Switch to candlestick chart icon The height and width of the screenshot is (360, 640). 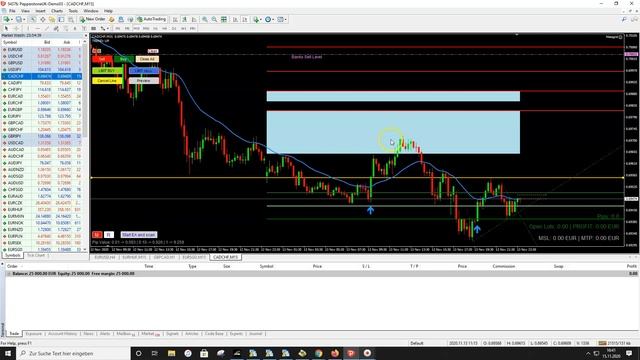184,19
